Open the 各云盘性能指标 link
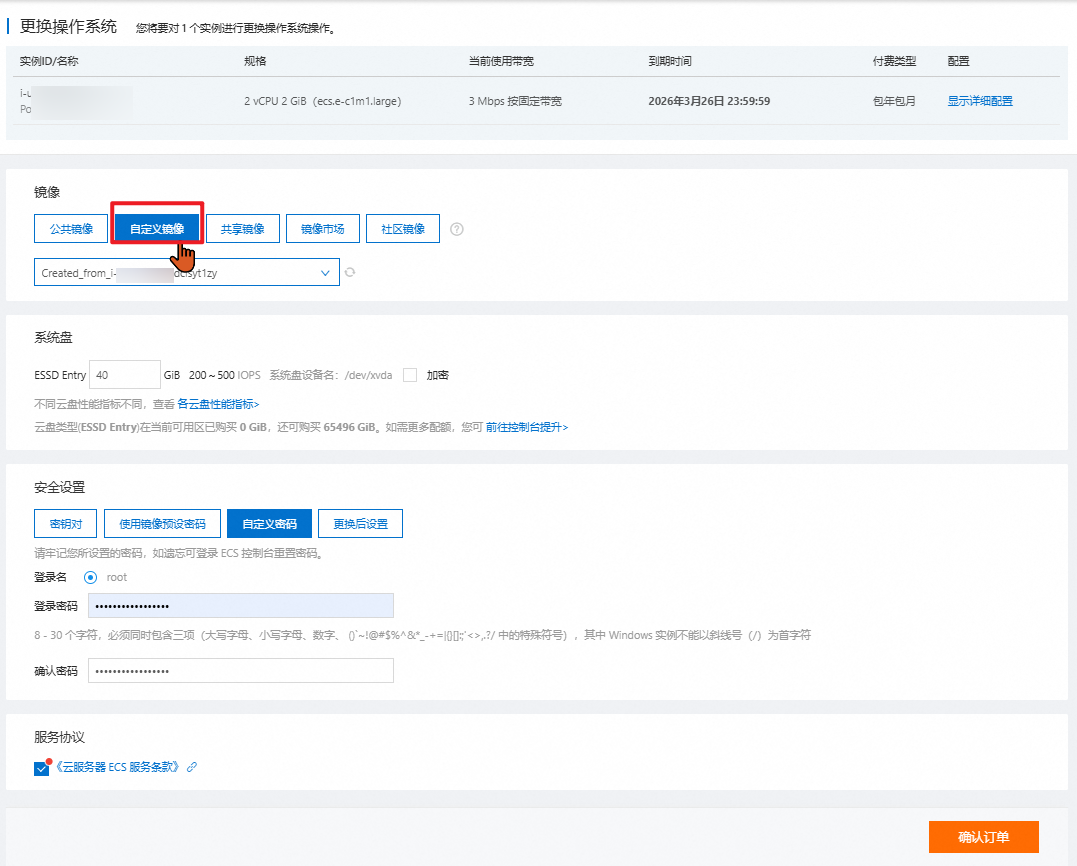The image size is (1077, 866). click(218, 404)
